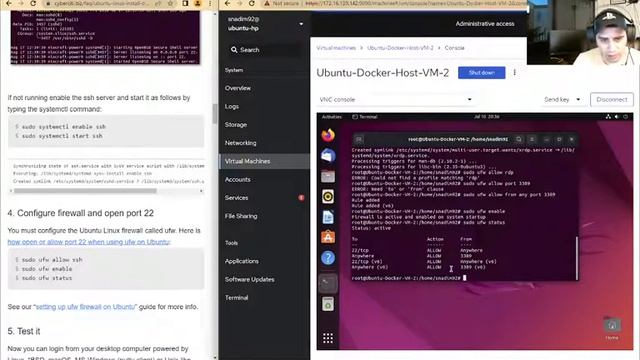640x360 pixels.
Task: Click the Disconnect button
Action: click(611, 100)
